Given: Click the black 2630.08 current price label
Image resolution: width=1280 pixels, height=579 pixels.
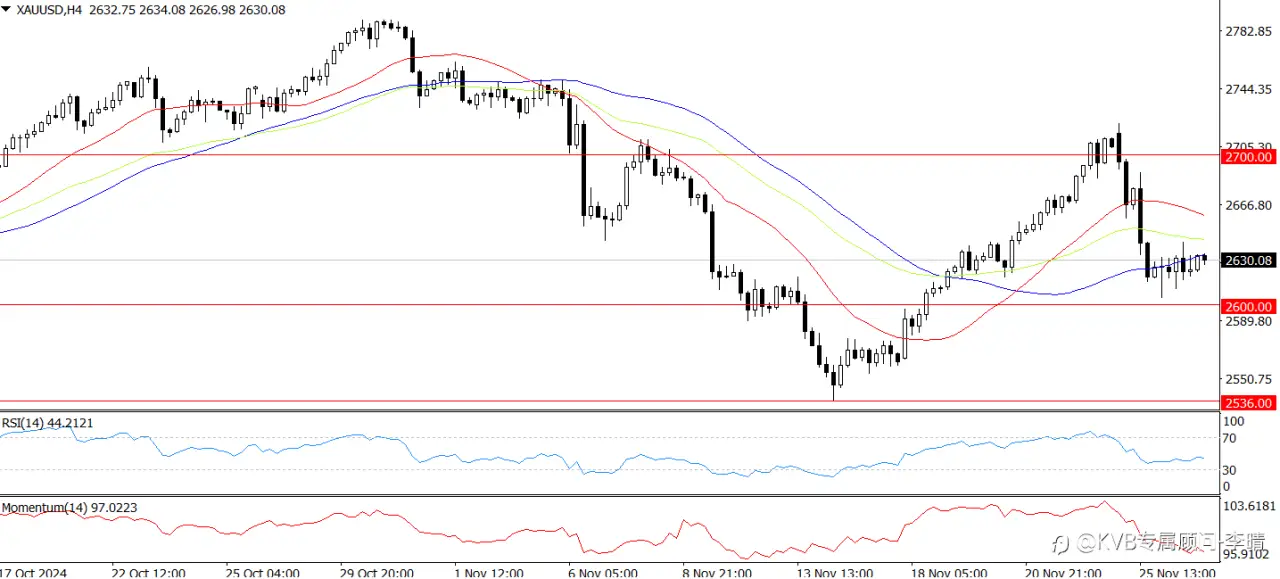Looking at the screenshot, I should (1248, 261).
